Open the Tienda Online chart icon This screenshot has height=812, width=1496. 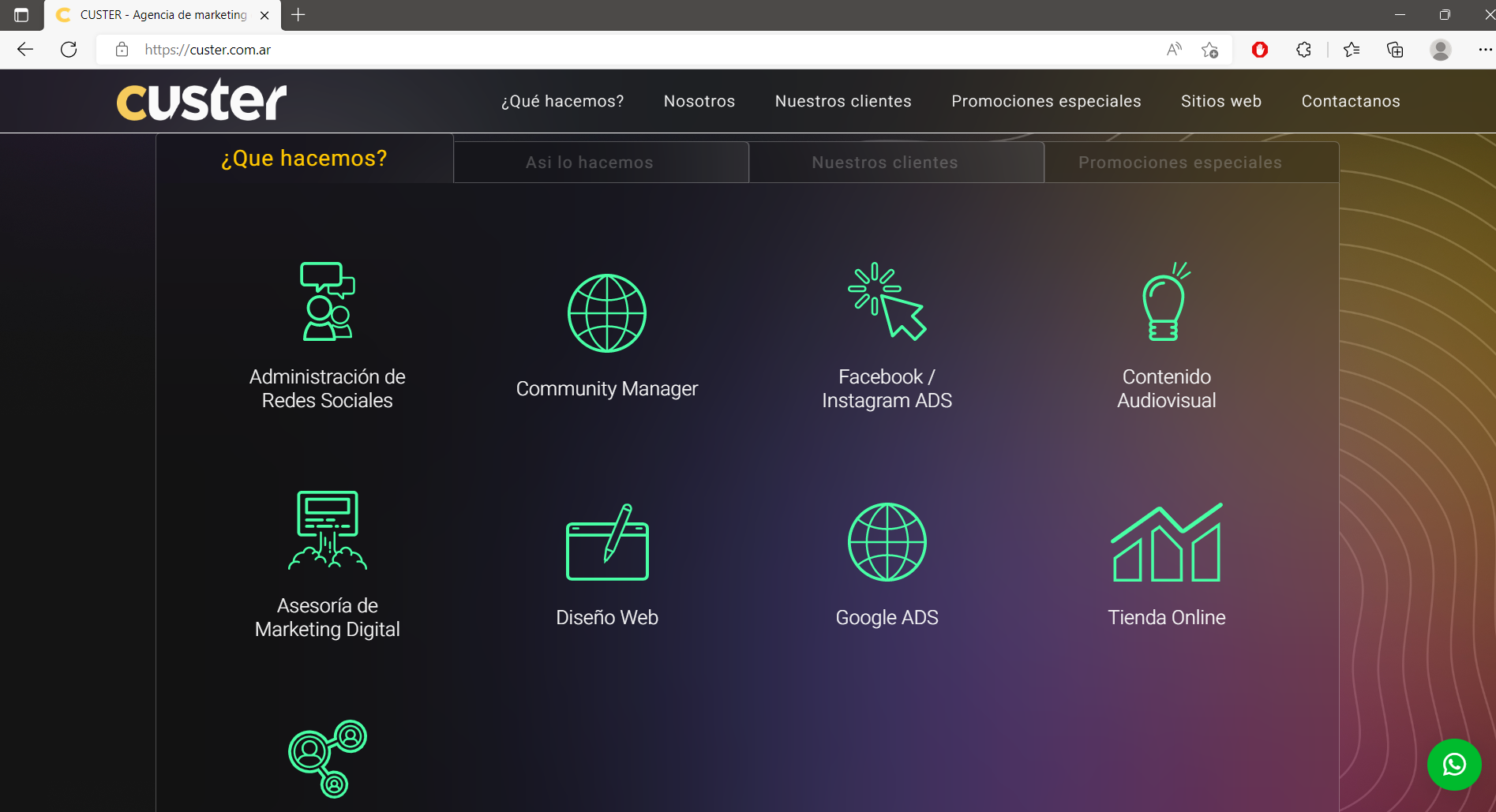pos(1166,542)
